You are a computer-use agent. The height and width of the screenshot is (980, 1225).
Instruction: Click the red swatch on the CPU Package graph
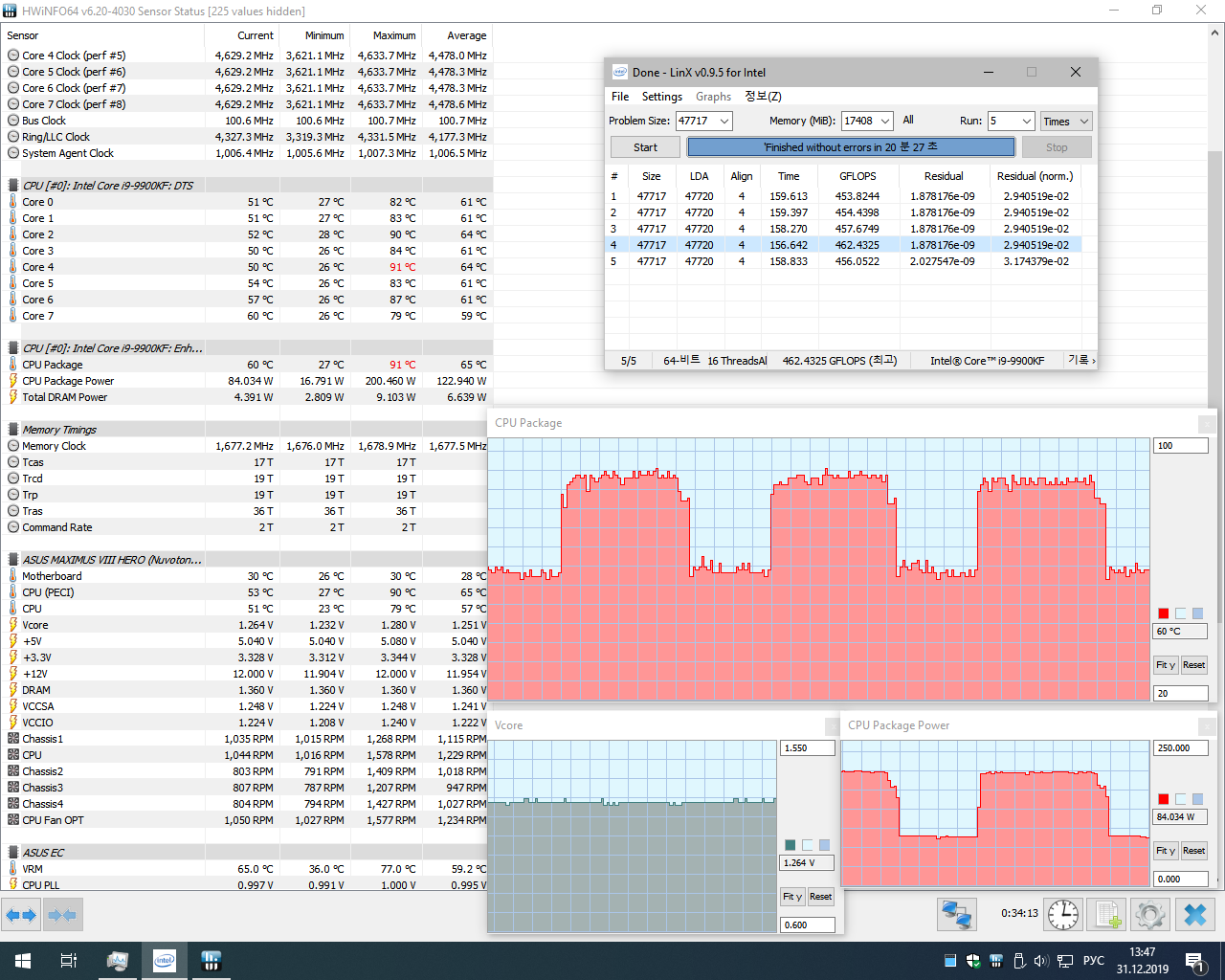[x=1164, y=613]
